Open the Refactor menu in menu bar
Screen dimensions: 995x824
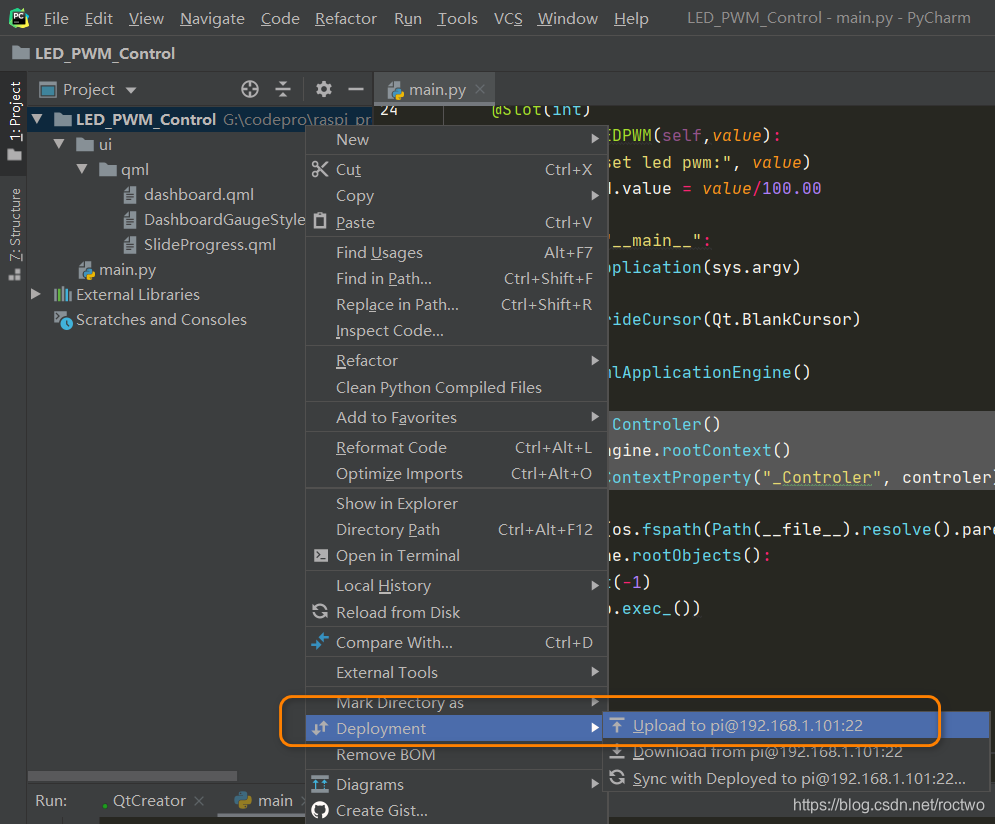tap(345, 18)
